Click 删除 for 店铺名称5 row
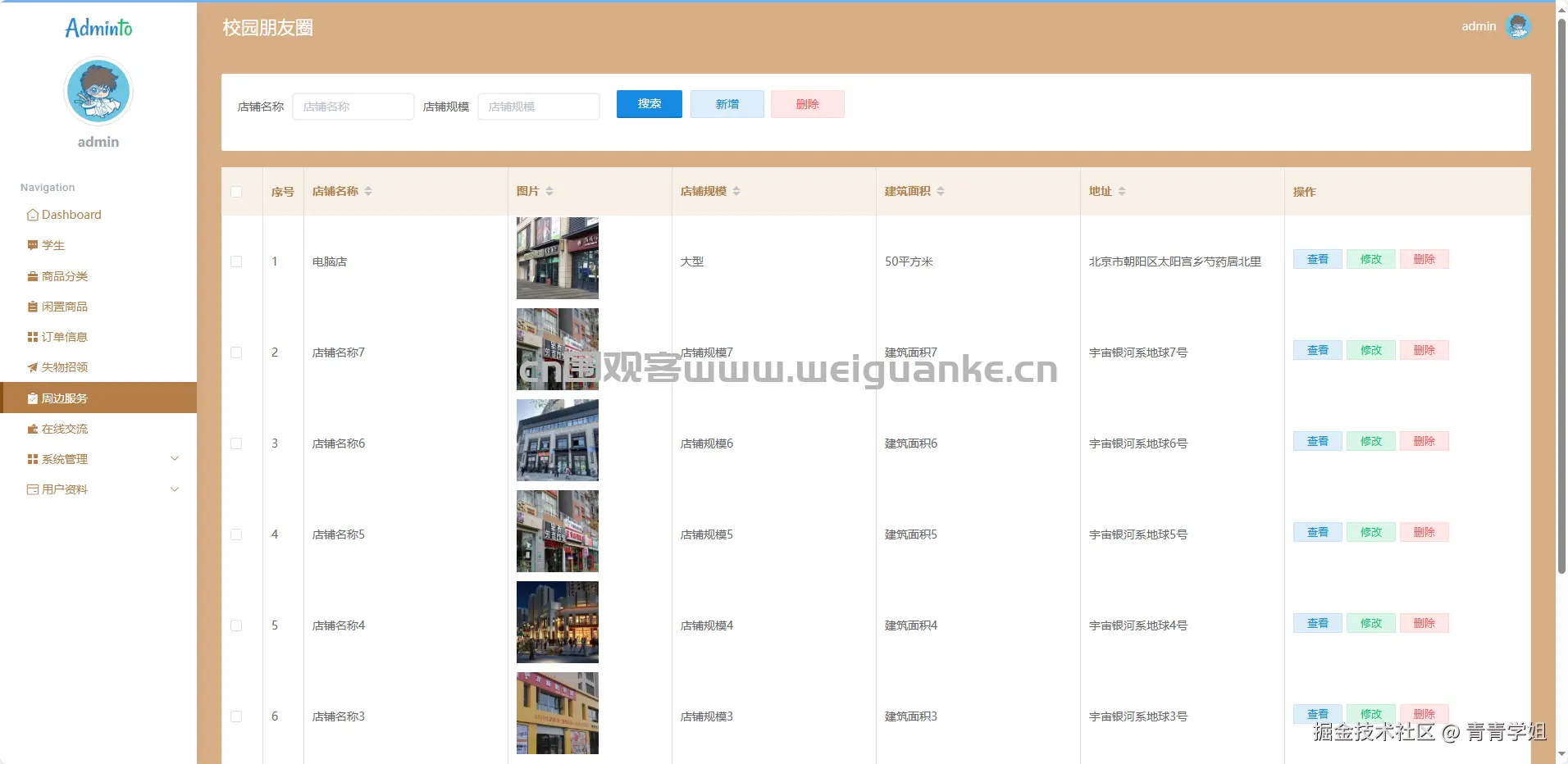This screenshot has height=764, width=1568. coord(1424,532)
